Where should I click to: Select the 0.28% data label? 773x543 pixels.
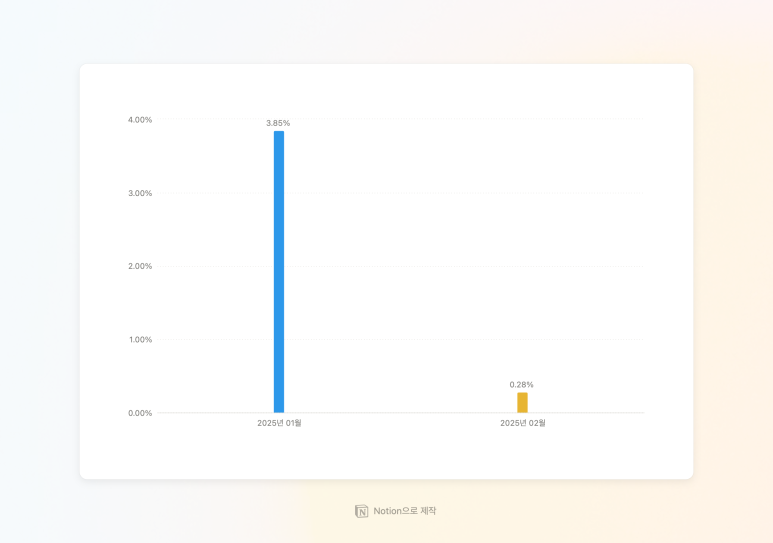(521, 385)
